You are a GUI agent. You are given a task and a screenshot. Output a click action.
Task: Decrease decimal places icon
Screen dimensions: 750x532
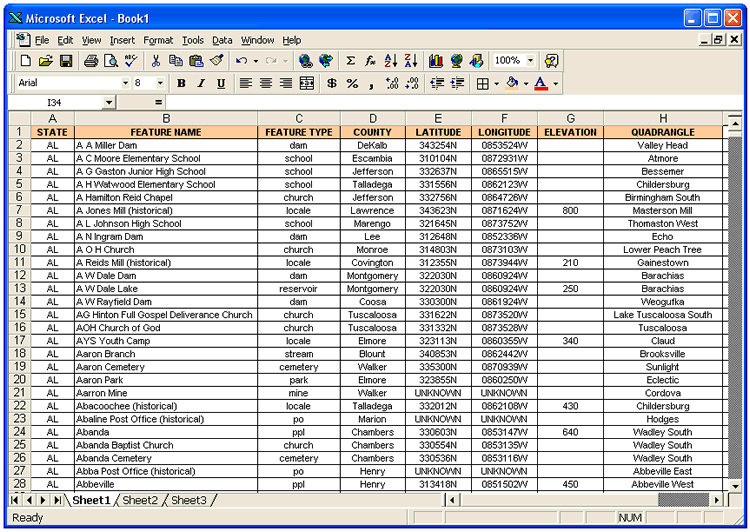pyautogui.click(x=412, y=83)
